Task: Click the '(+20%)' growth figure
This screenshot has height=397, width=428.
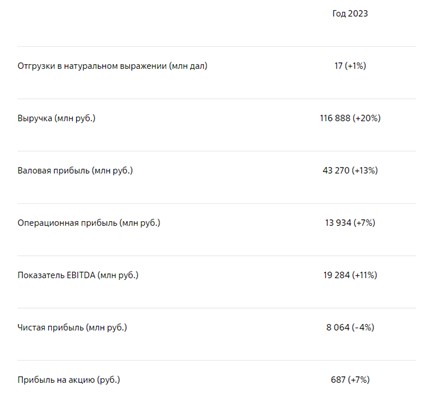Action: [366, 118]
